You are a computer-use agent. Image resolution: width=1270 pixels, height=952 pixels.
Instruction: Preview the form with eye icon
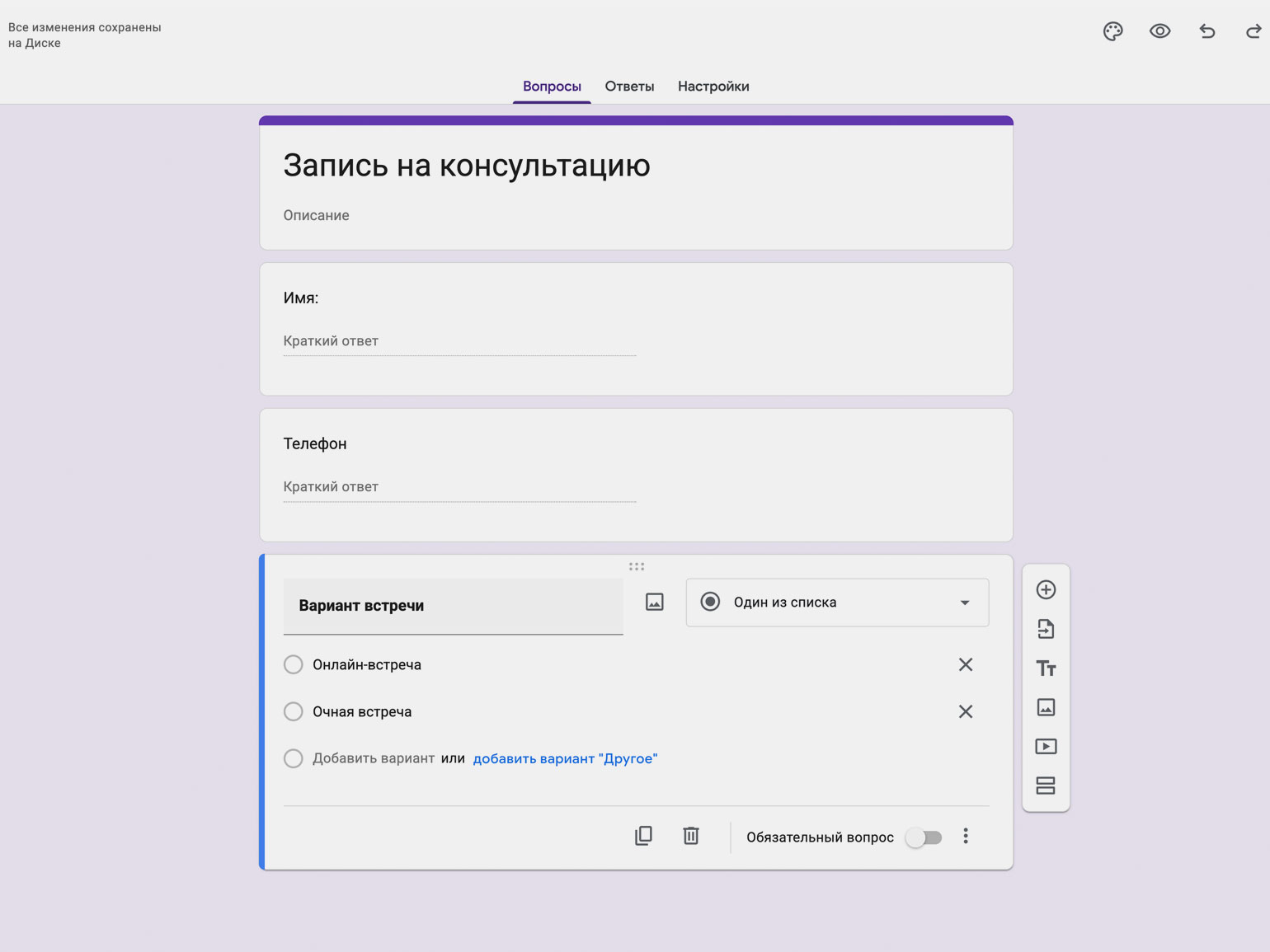[1159, 32]
